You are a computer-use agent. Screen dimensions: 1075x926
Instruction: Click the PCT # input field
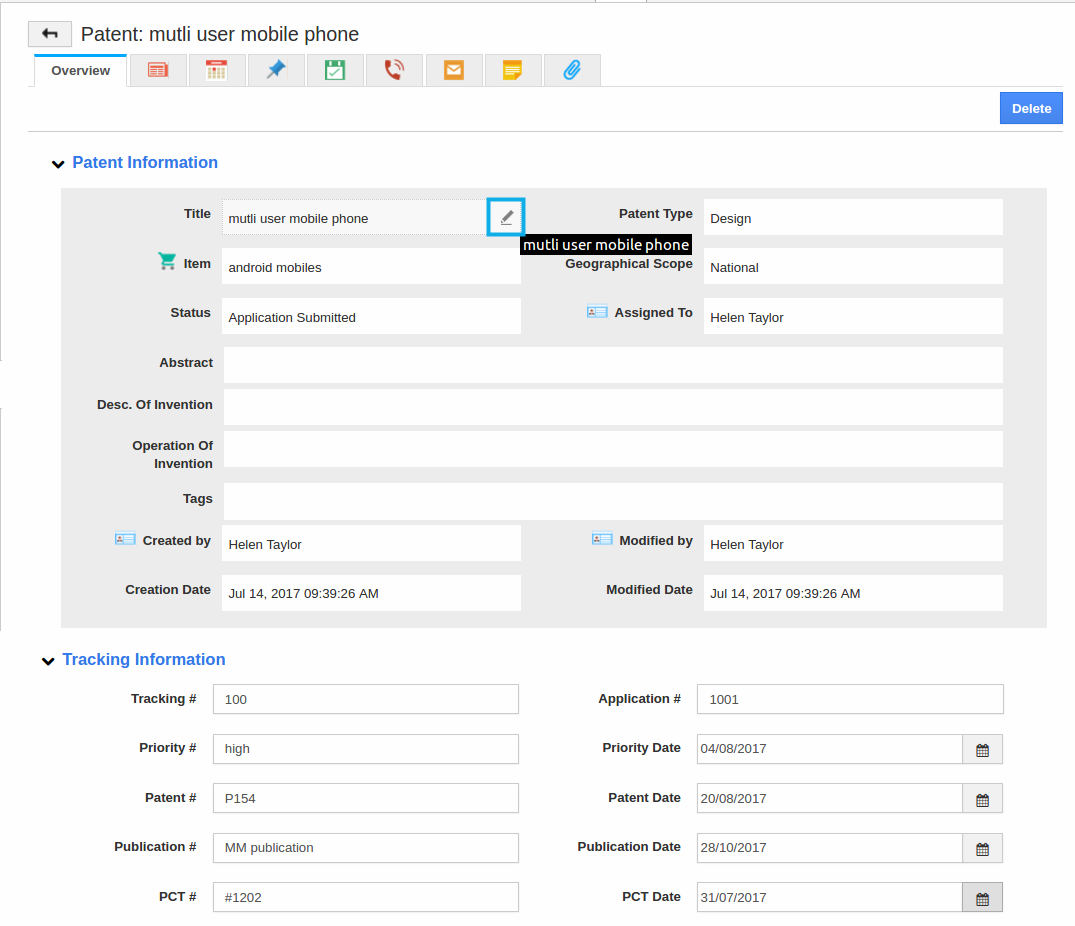(365, 897)
